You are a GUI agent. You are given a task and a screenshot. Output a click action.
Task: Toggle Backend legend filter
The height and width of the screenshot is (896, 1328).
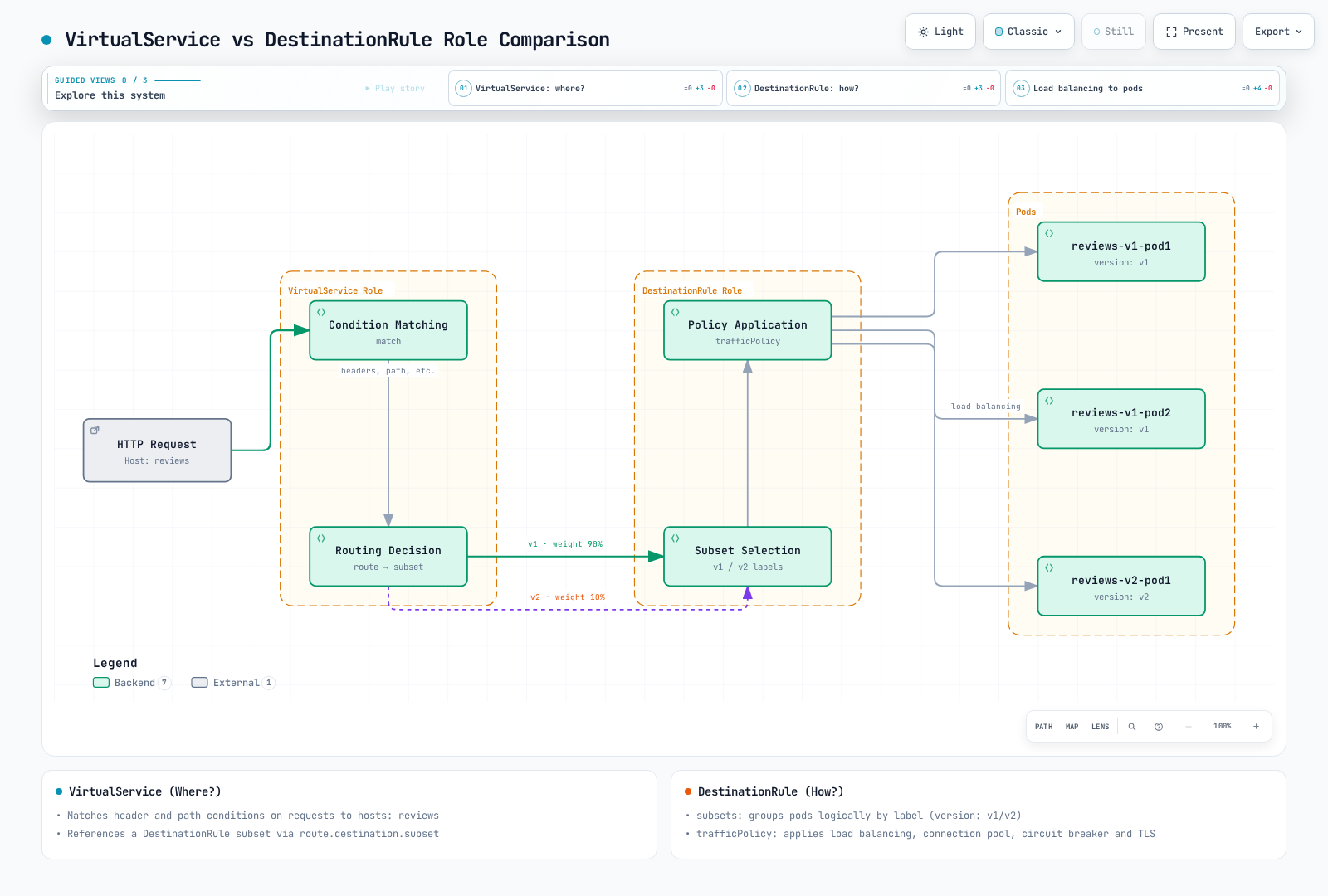(131, 683)
